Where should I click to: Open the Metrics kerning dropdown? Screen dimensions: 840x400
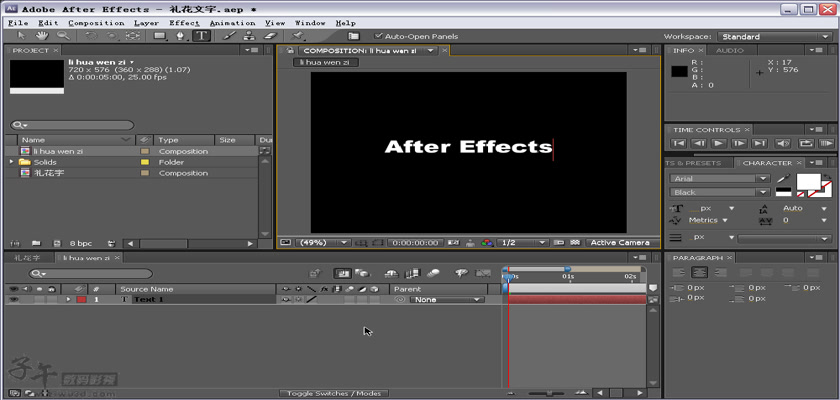(708, 220)
